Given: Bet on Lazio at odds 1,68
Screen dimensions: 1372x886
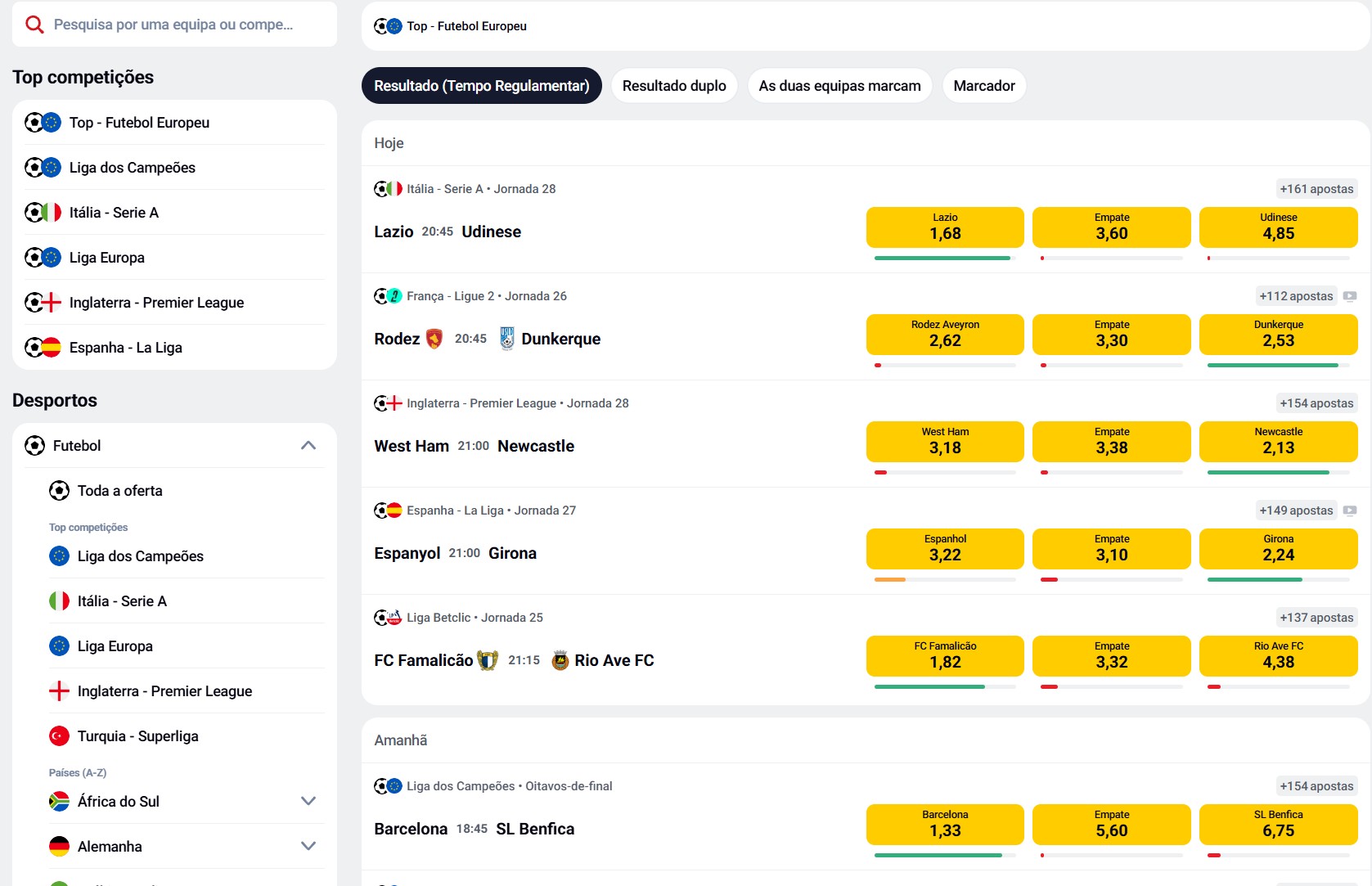Looking at the screenshot, I should (945, 227).
